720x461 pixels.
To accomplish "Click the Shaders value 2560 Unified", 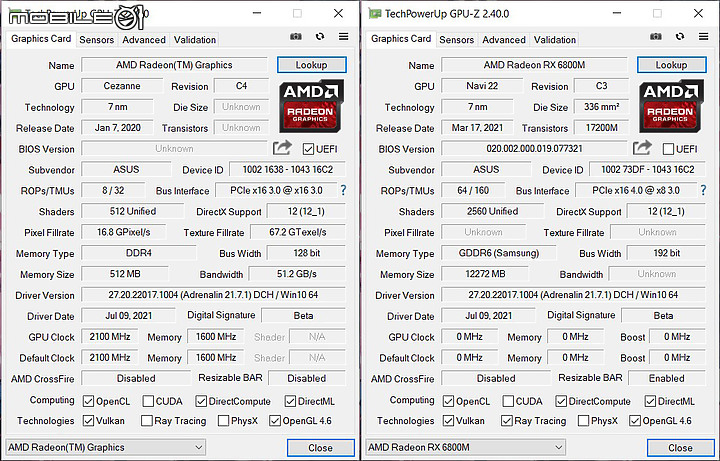I will (493, 211).
